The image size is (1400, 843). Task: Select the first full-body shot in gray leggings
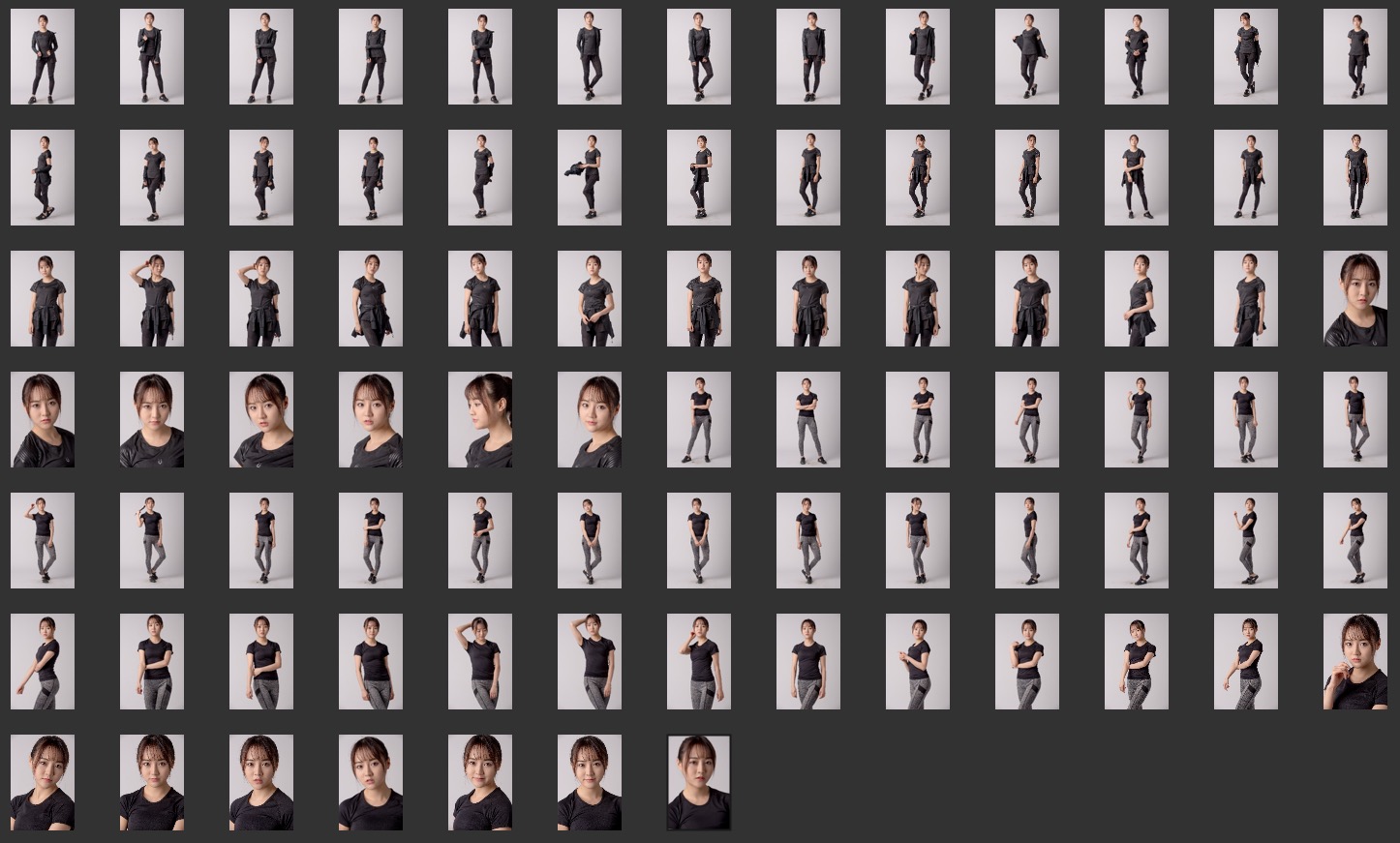(x=699, y=420)
